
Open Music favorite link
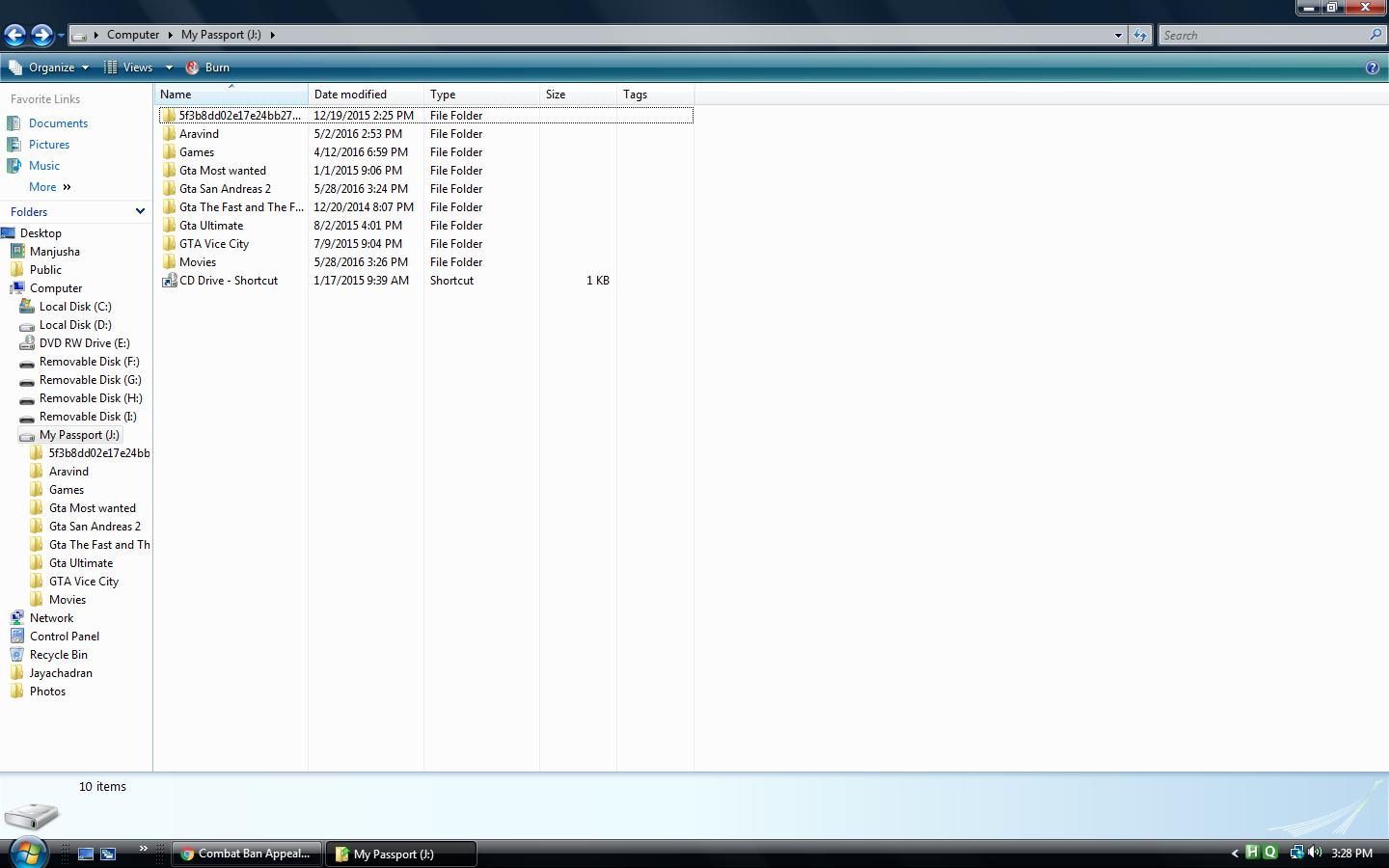point(43,166)
